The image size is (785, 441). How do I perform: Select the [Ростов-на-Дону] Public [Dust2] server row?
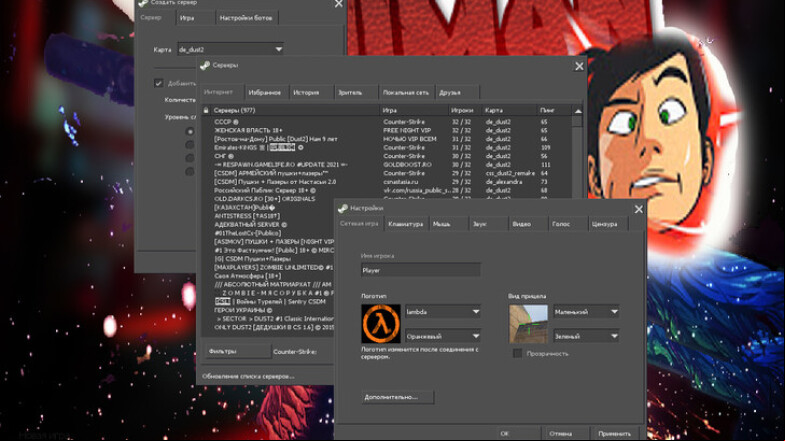click(x=387, y=139)
